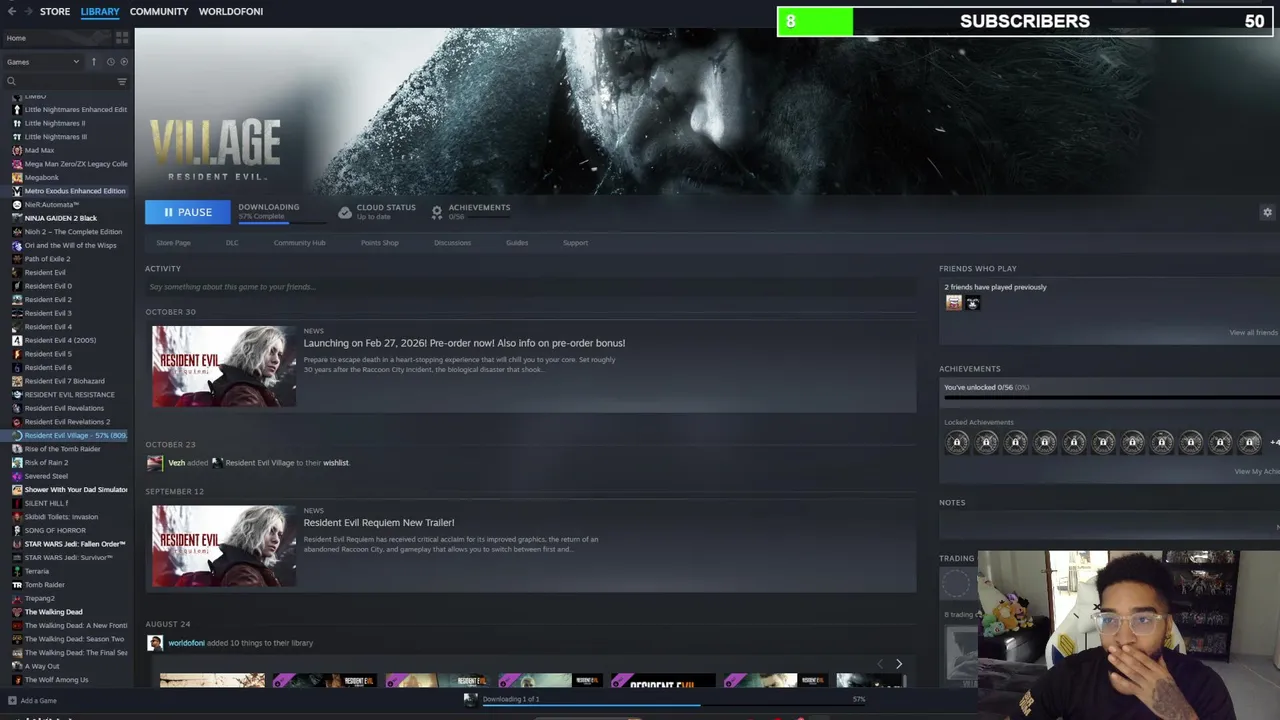The width and height of the screenshot is (1280, 720).
Task: Click View My Achievements link
Action: tap(1257, 471)
